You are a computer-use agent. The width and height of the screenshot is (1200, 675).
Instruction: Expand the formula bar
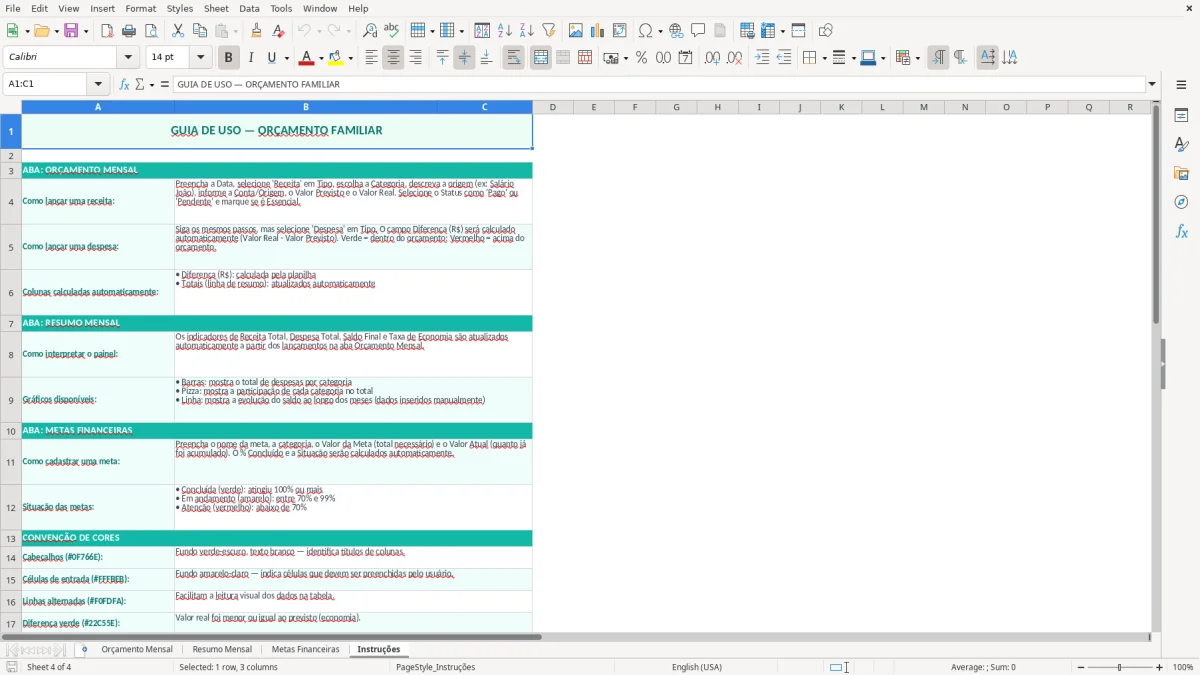pos(1152,84)
